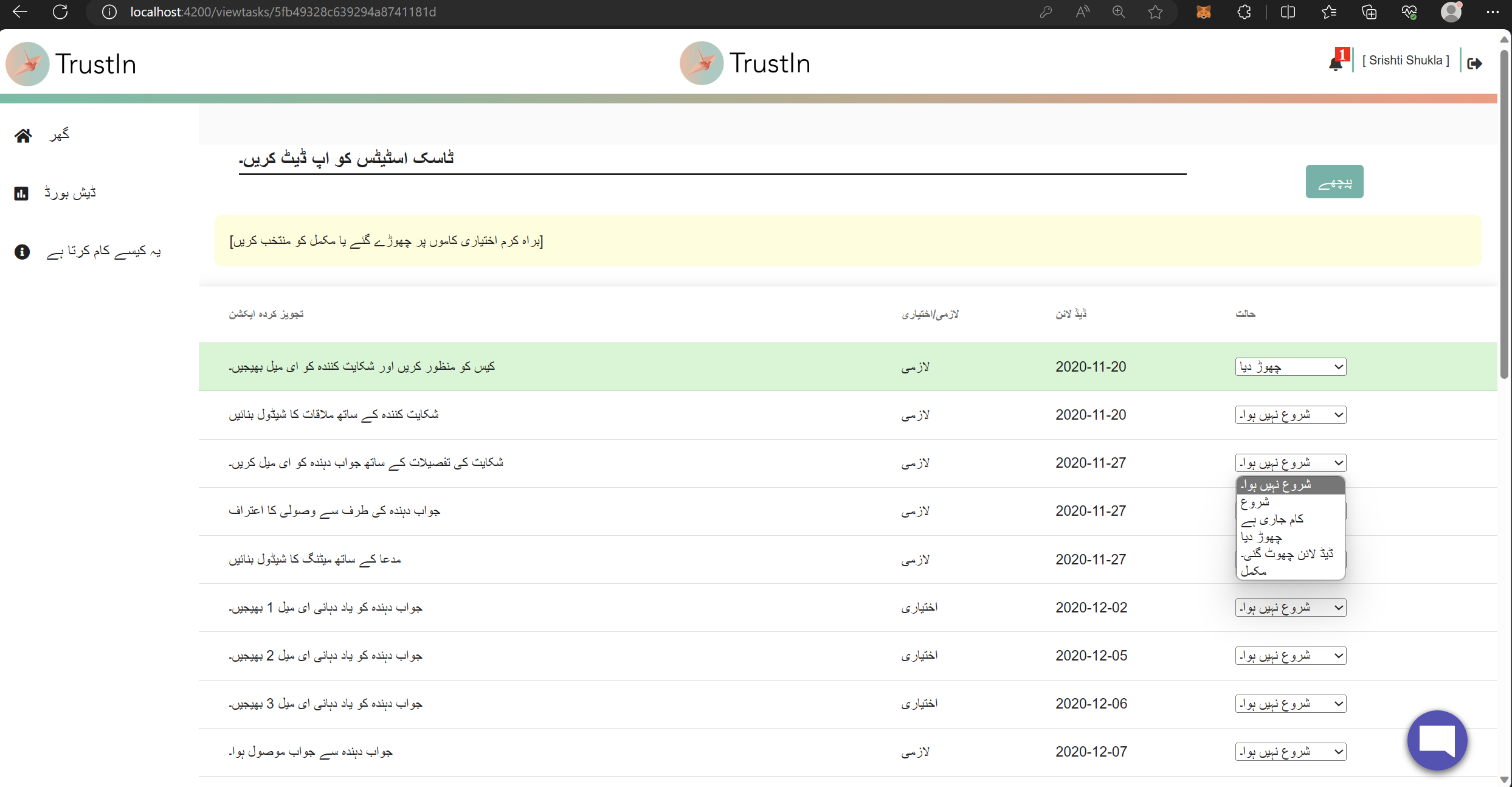Open the status dropdown showing چھوڑ دیا

click(x=1290, y=367)
